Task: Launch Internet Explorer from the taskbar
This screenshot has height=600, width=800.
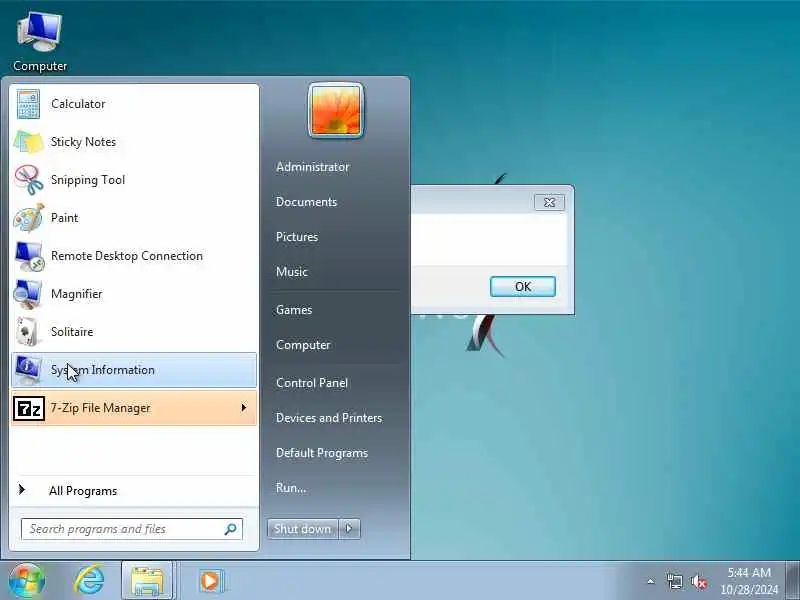Action: click(x=90, y=581)
